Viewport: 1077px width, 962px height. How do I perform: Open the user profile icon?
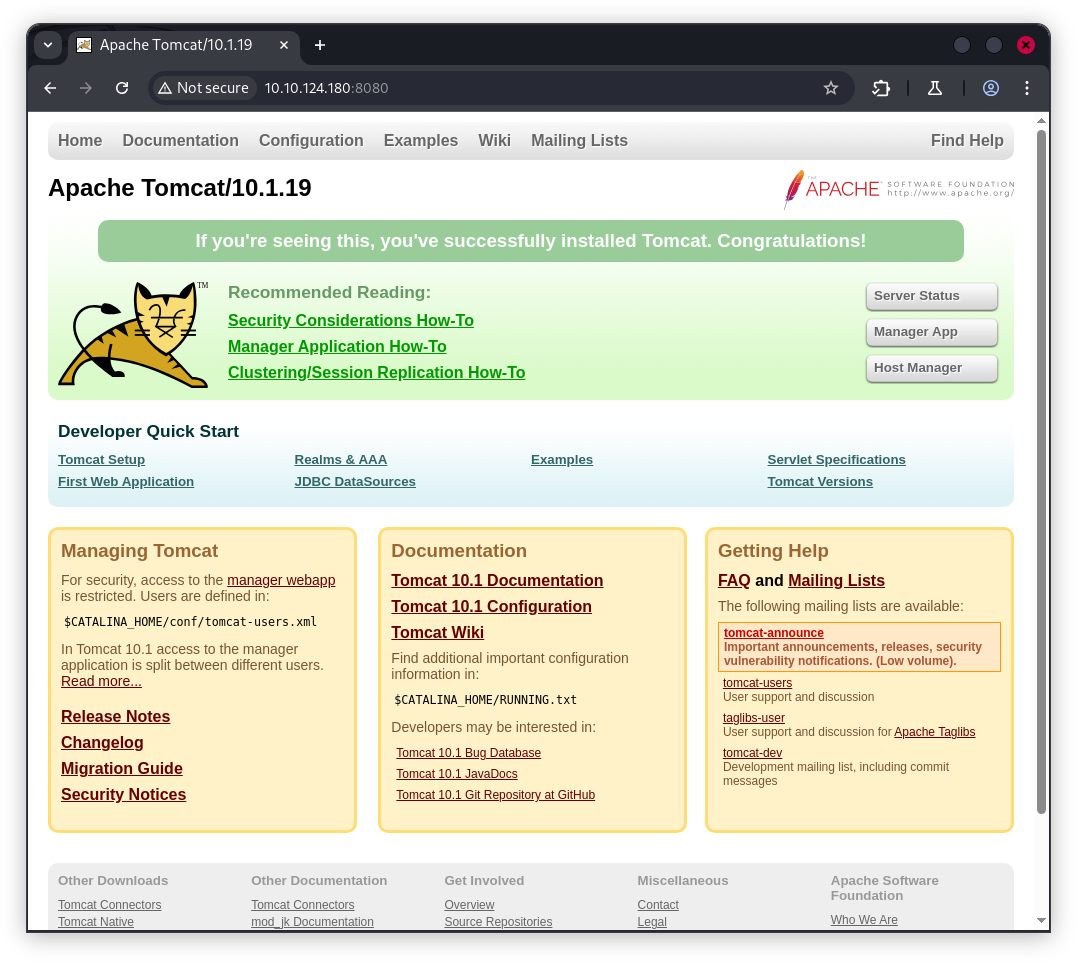pos(990,88)
